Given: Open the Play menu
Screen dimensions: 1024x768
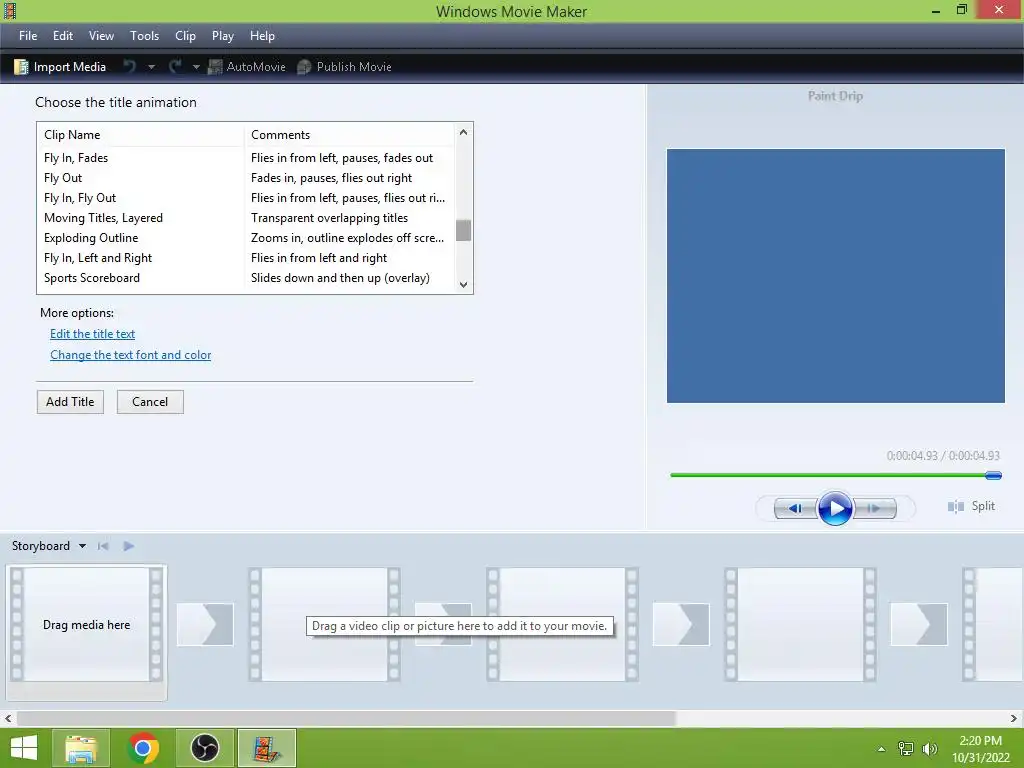Looking at the screenshot, I should click(x=223, y=36).
